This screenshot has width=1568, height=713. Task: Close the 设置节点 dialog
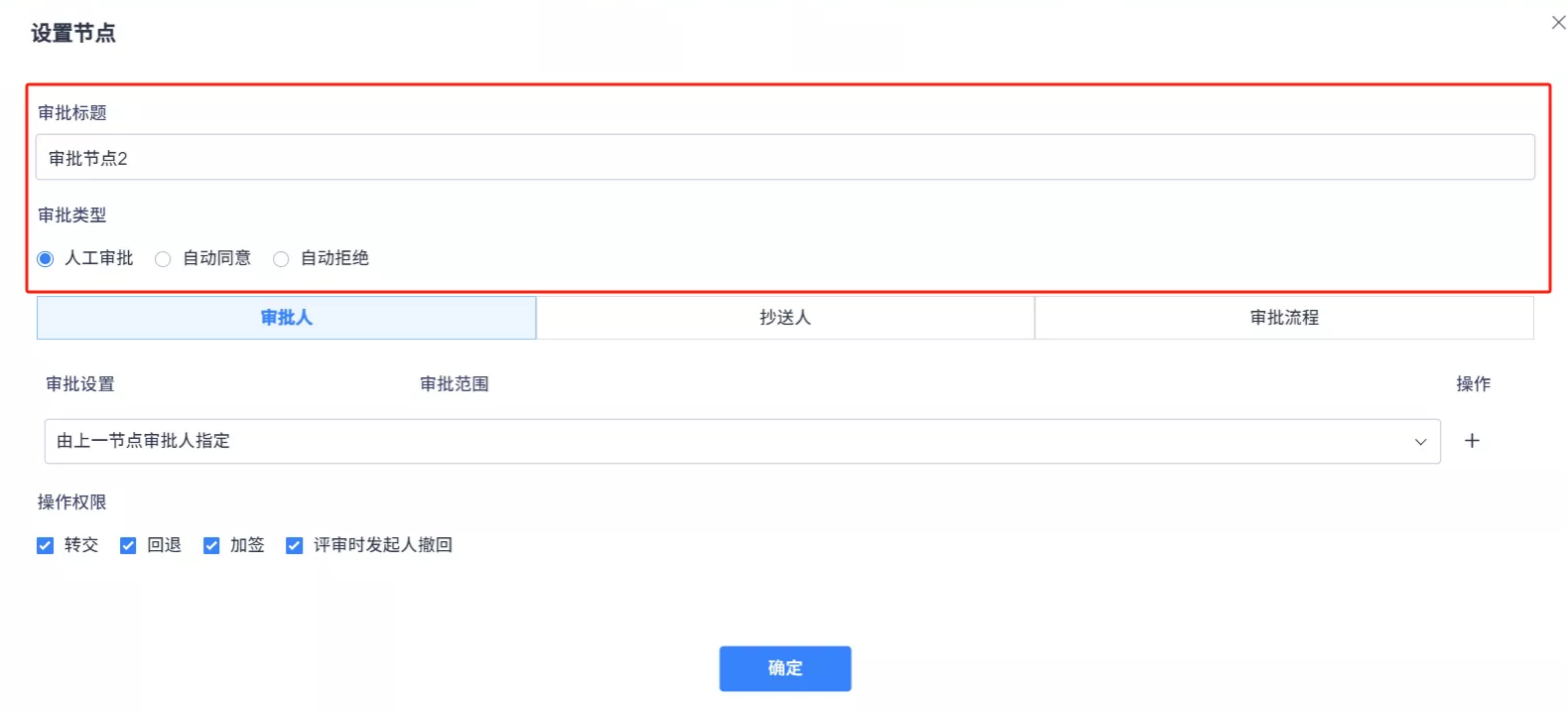click(x=1558, y=23)
